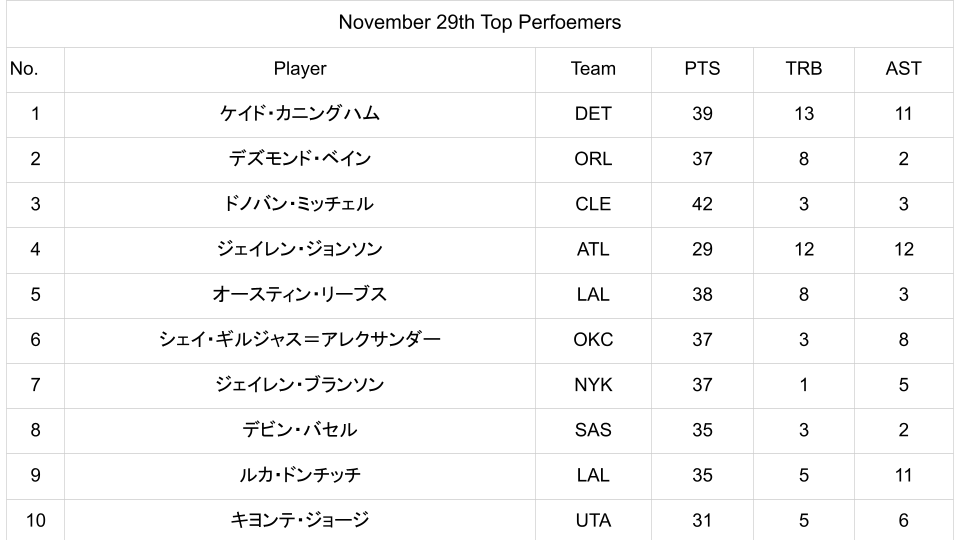Select the "Team" column header cell
The height and width of the screenshot is (540, 960).
point(593,69)
